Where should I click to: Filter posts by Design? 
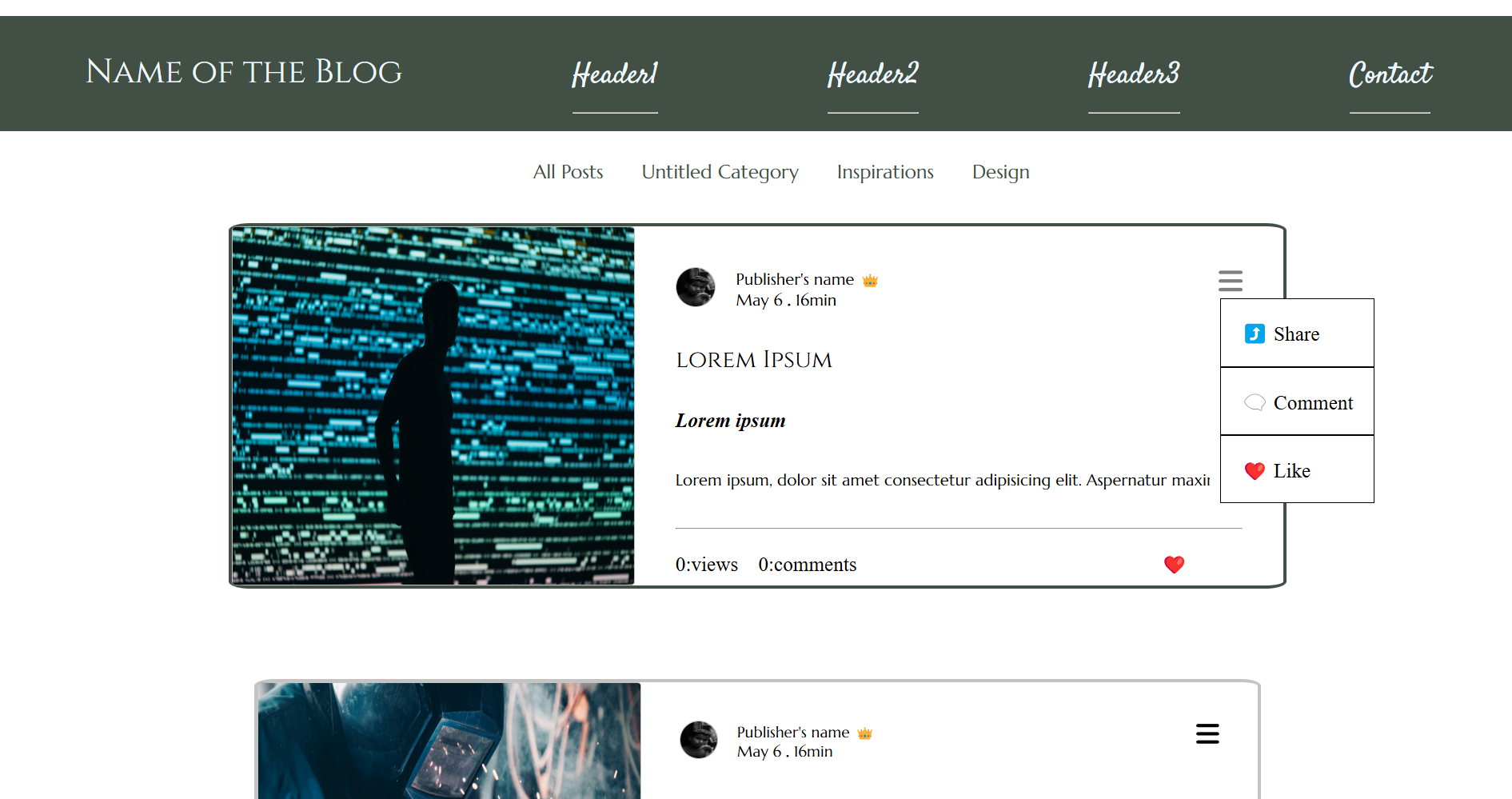click(1000, 172)
